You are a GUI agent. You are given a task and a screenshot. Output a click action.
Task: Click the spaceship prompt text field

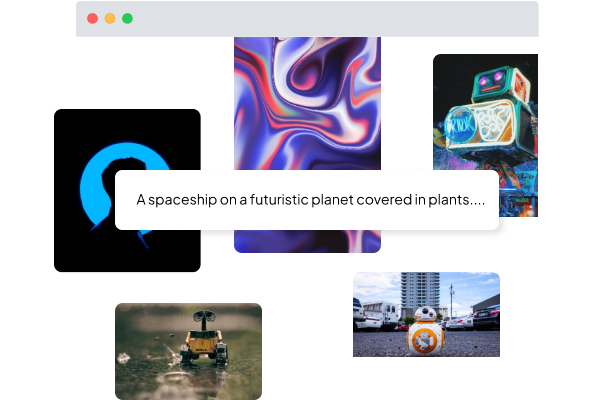click(x=307, y=200)
